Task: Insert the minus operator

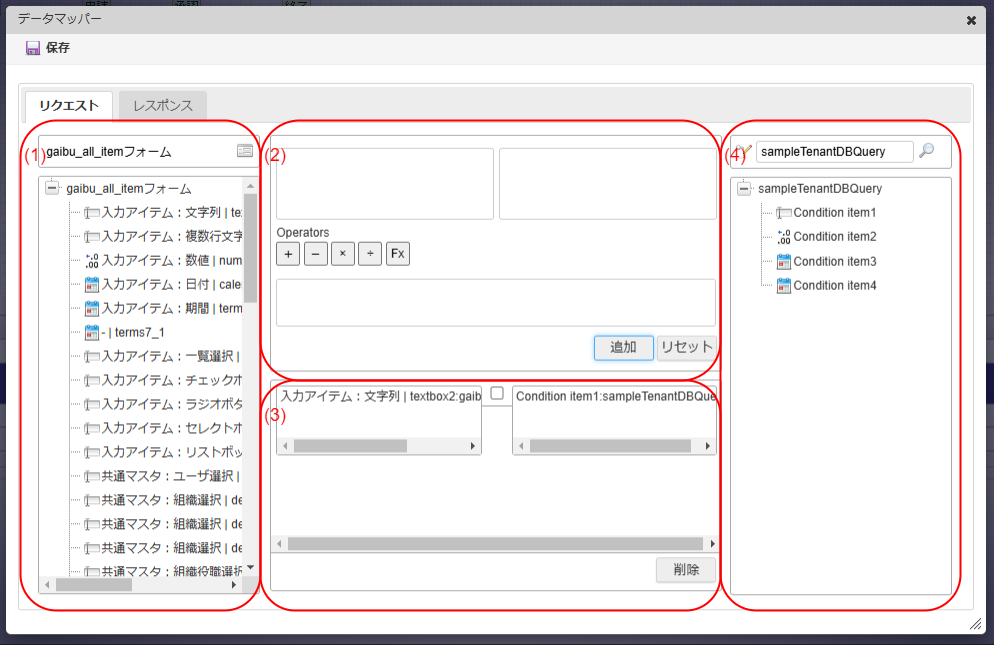Action: (x=316, y=254)
